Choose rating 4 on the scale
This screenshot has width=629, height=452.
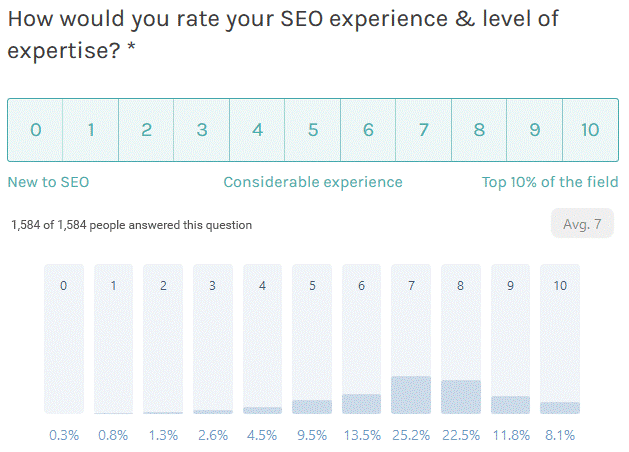click(257, 130)
